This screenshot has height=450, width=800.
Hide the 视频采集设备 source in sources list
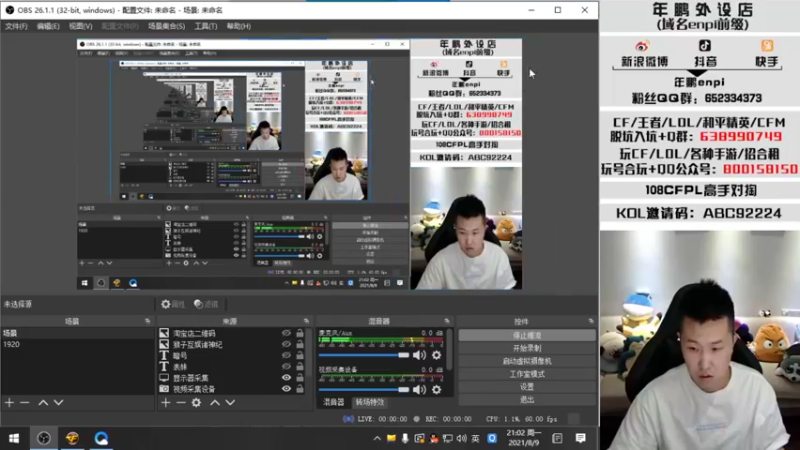(286, 389)
